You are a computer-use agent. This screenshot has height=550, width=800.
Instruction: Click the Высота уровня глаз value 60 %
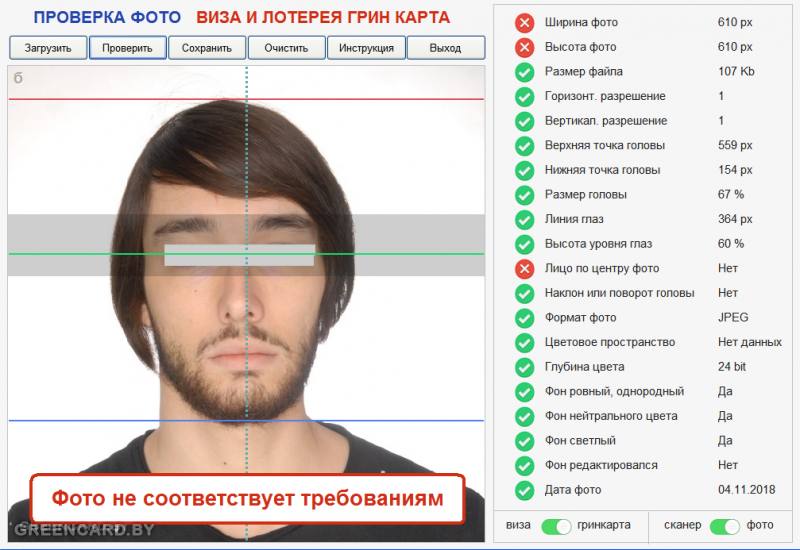(x=731, y=244)
